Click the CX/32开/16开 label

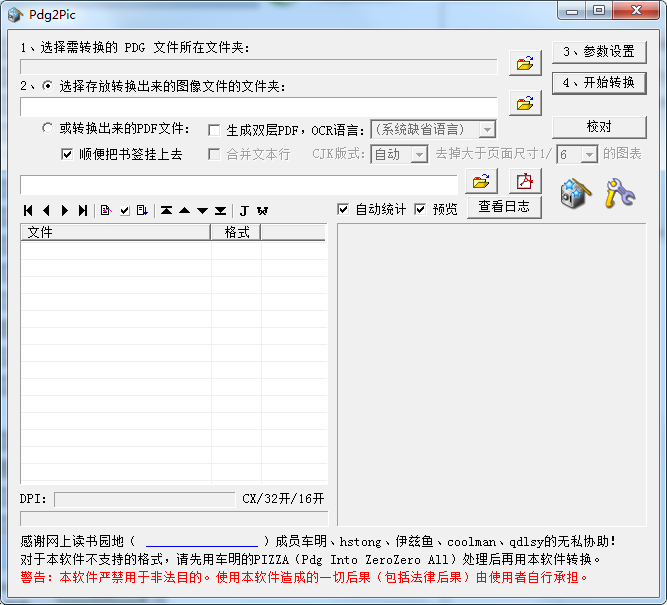(283, 499)
